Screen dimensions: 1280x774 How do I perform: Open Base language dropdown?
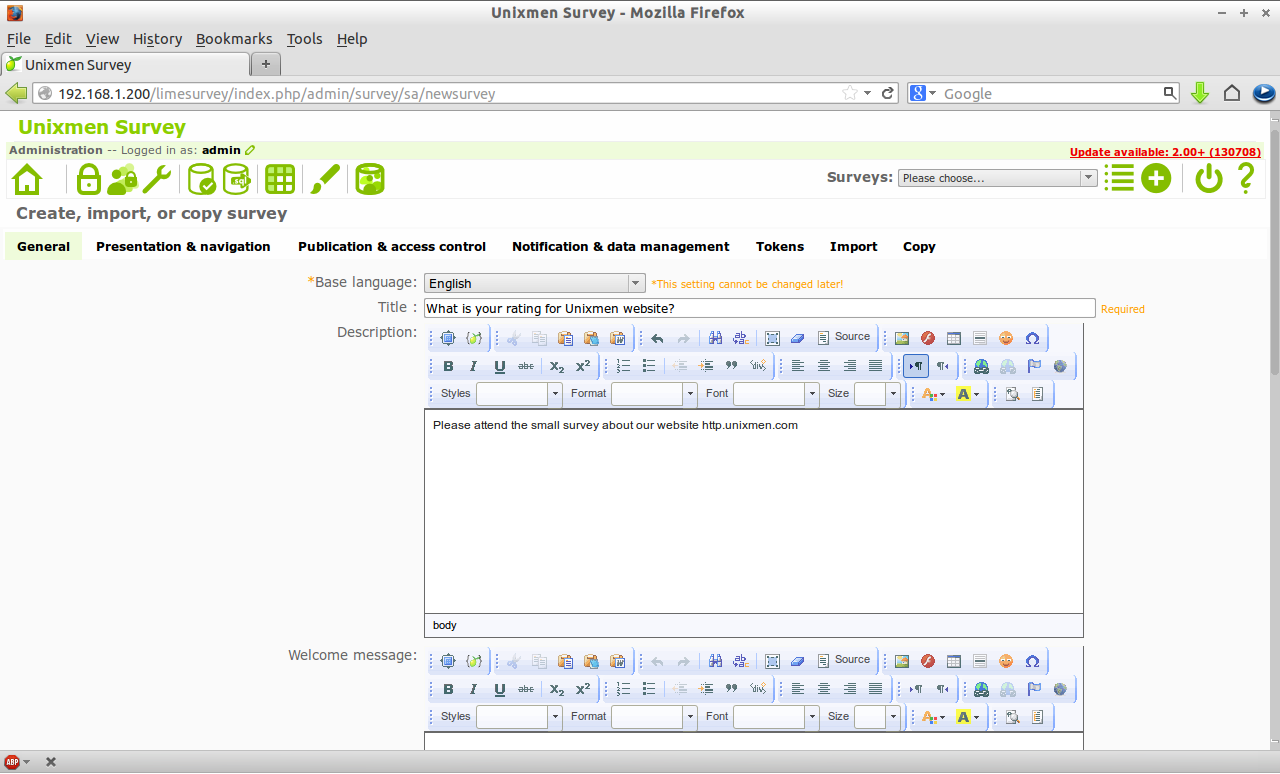tap(535, 283)
